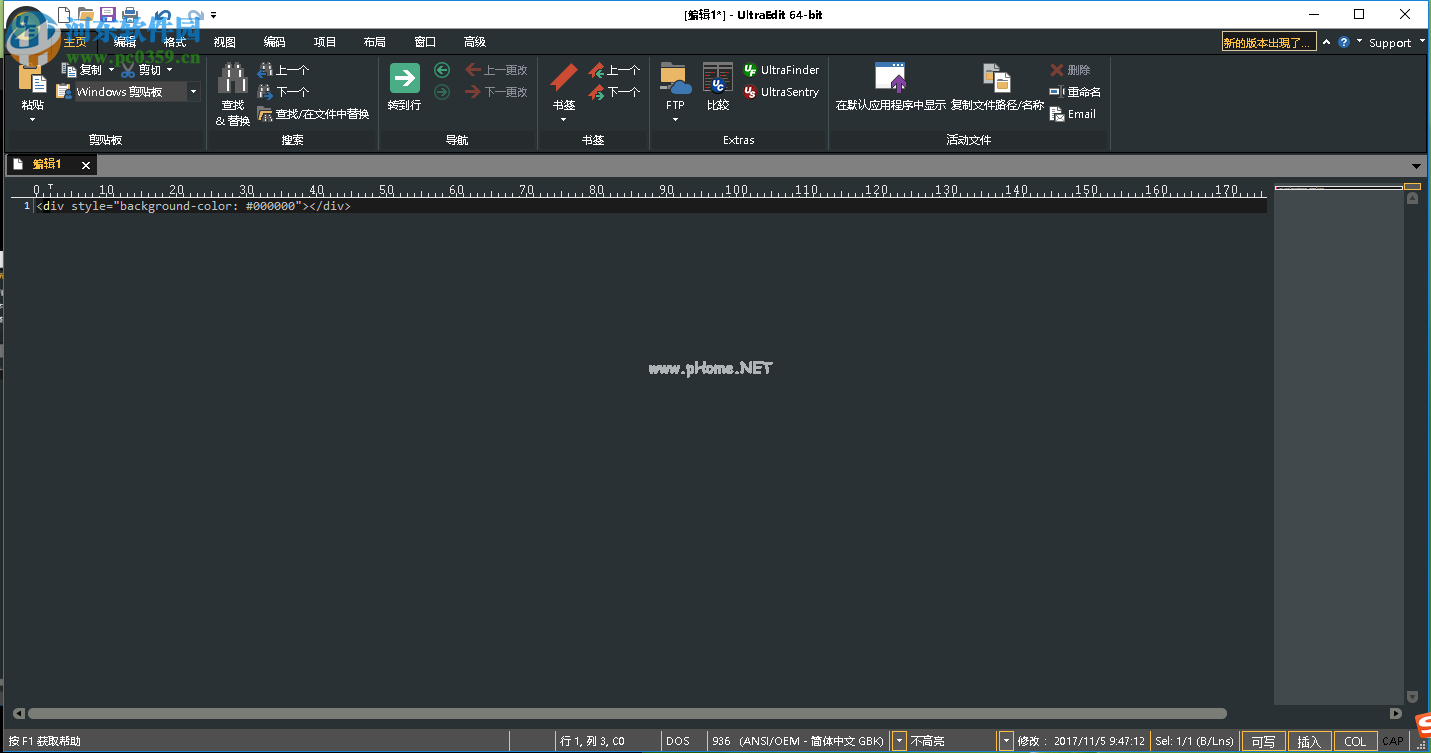Viewport: 1431px width, 753px height.
Task: Click the 比较 (Compare) icon
Action: pos(718,78)
